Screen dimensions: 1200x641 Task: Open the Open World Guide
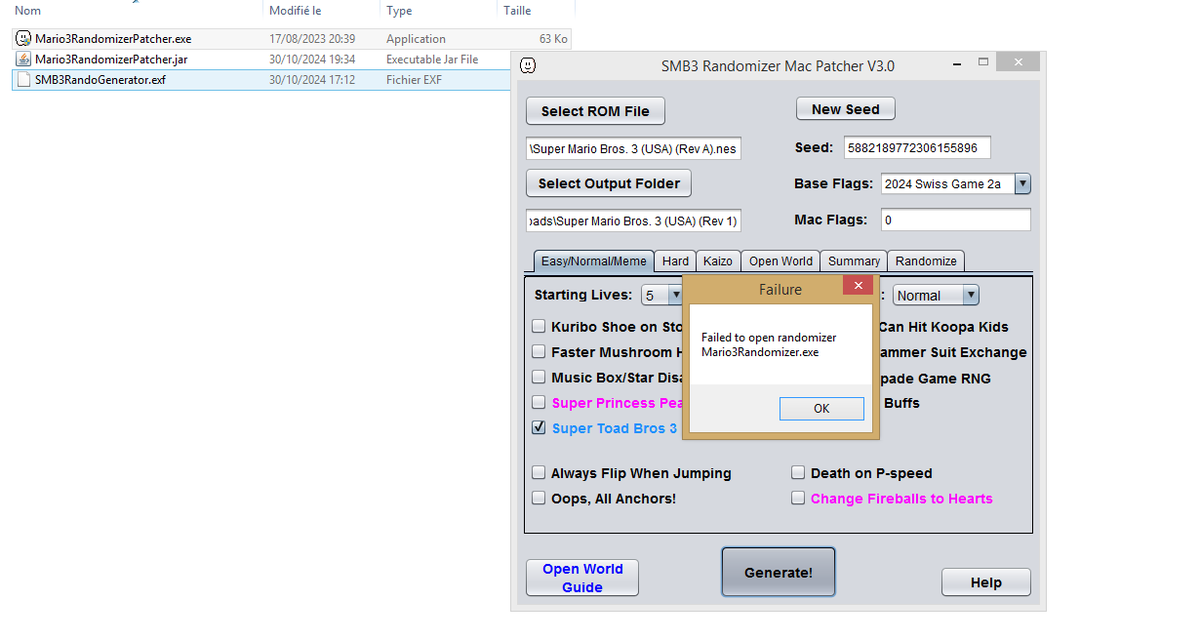[x=583, y=578]
